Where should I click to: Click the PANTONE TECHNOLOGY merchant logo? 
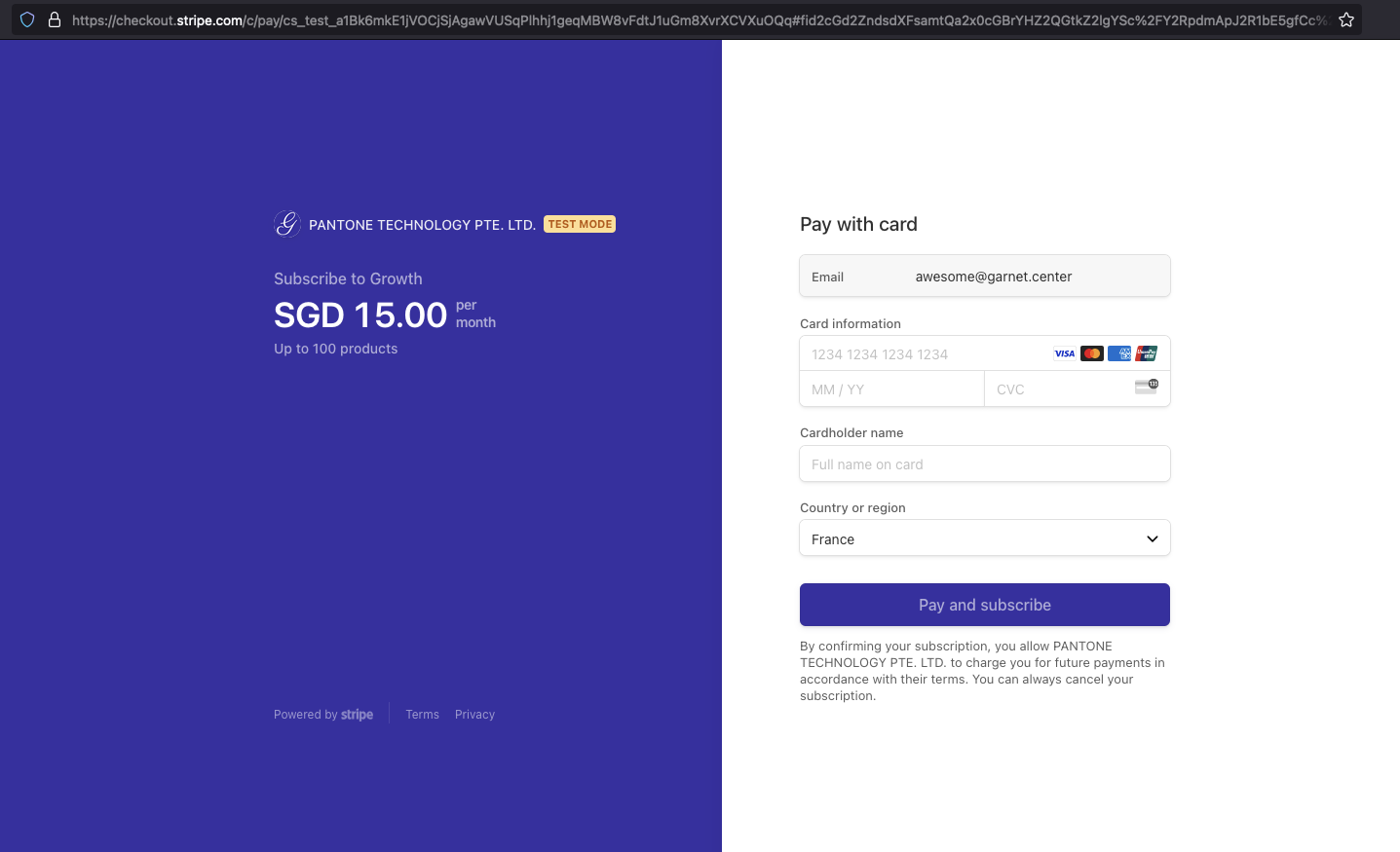coord(286,224)
